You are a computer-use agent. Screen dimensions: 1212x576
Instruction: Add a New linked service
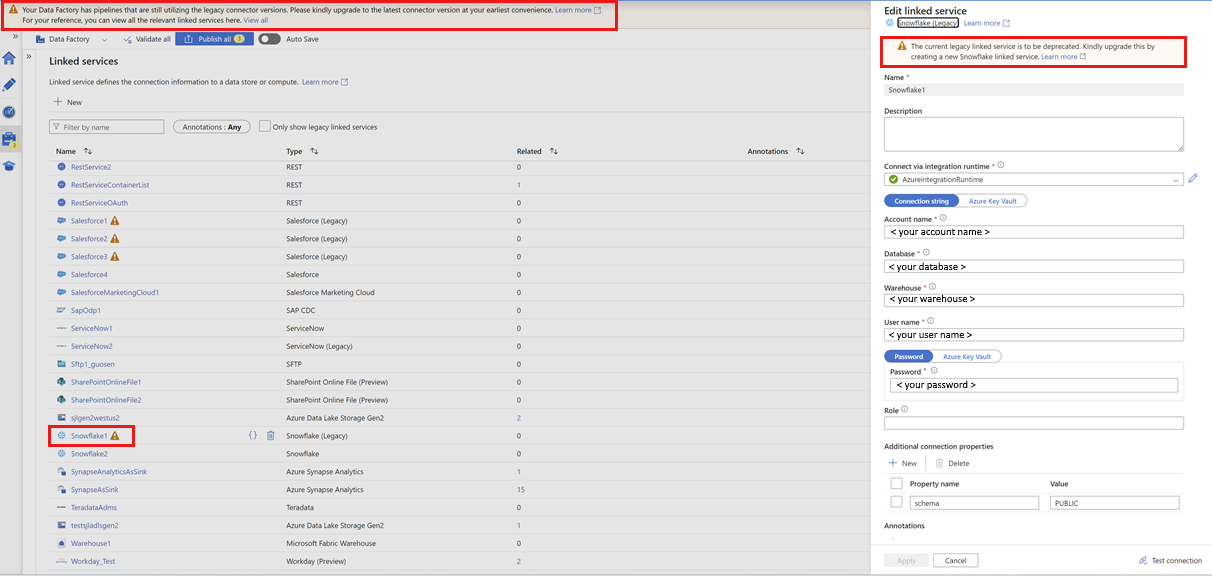click(68, 102)
